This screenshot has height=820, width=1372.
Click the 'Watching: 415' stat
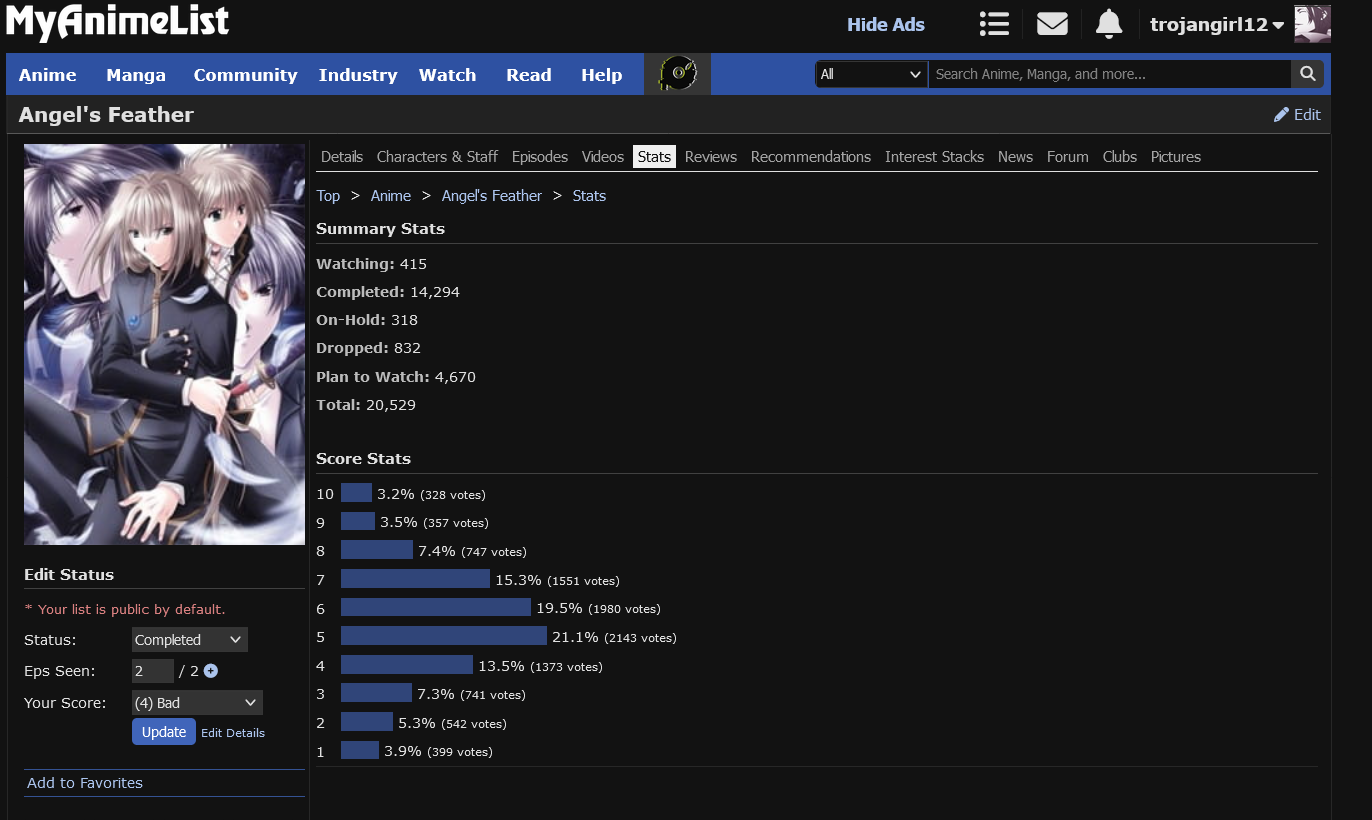click(372, 264)
